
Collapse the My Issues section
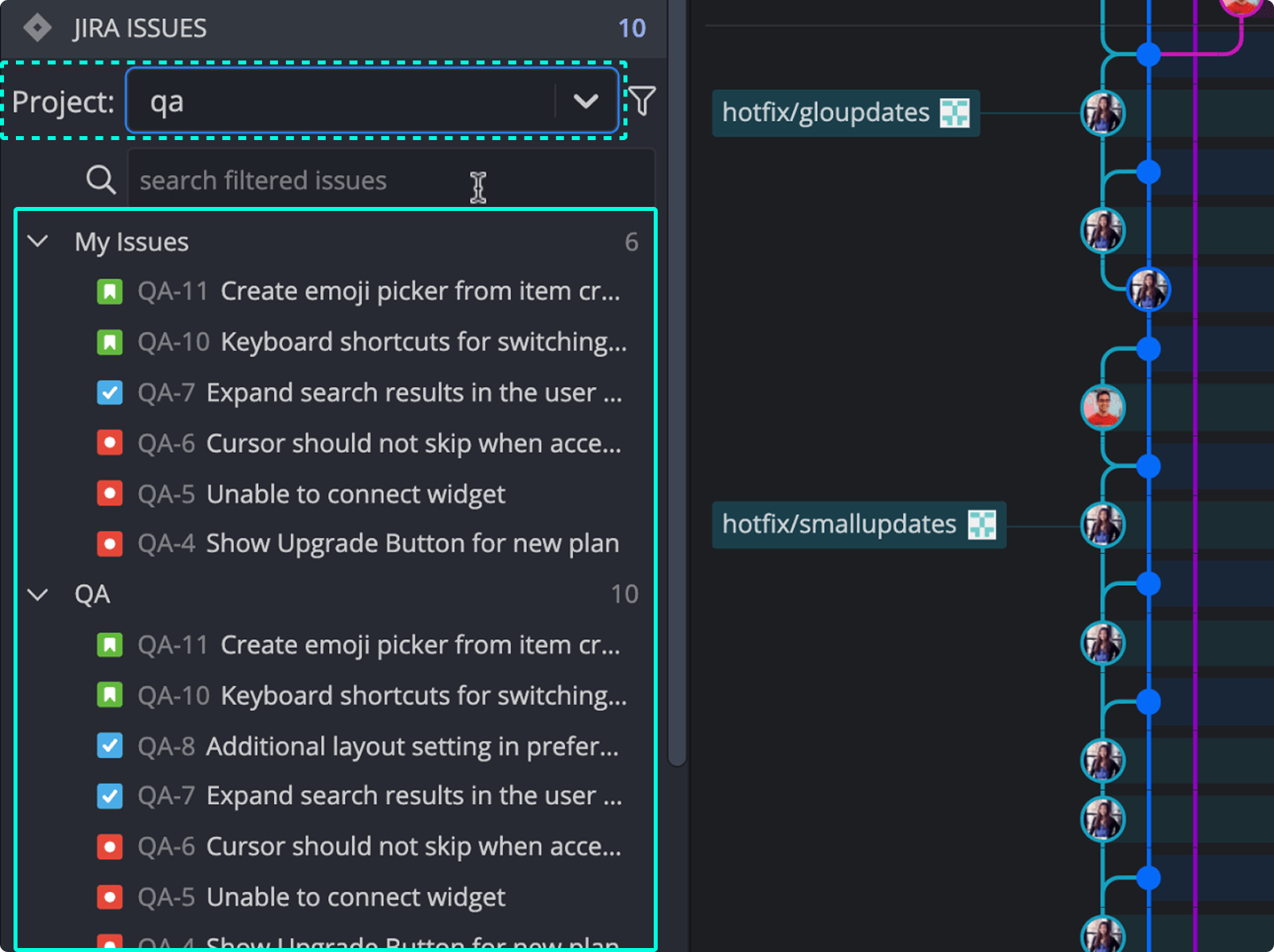click(x=37, y=241)
